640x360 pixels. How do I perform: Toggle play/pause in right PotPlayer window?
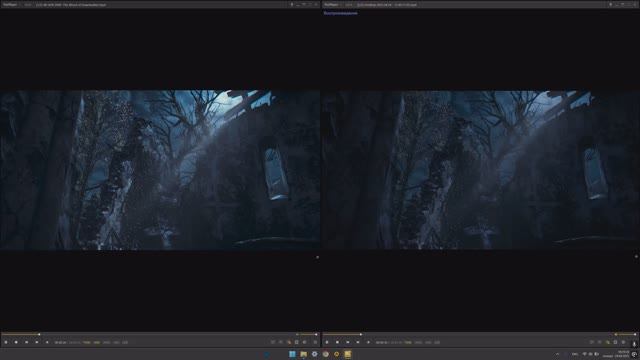pyautogui.click(x=327, y=342)
